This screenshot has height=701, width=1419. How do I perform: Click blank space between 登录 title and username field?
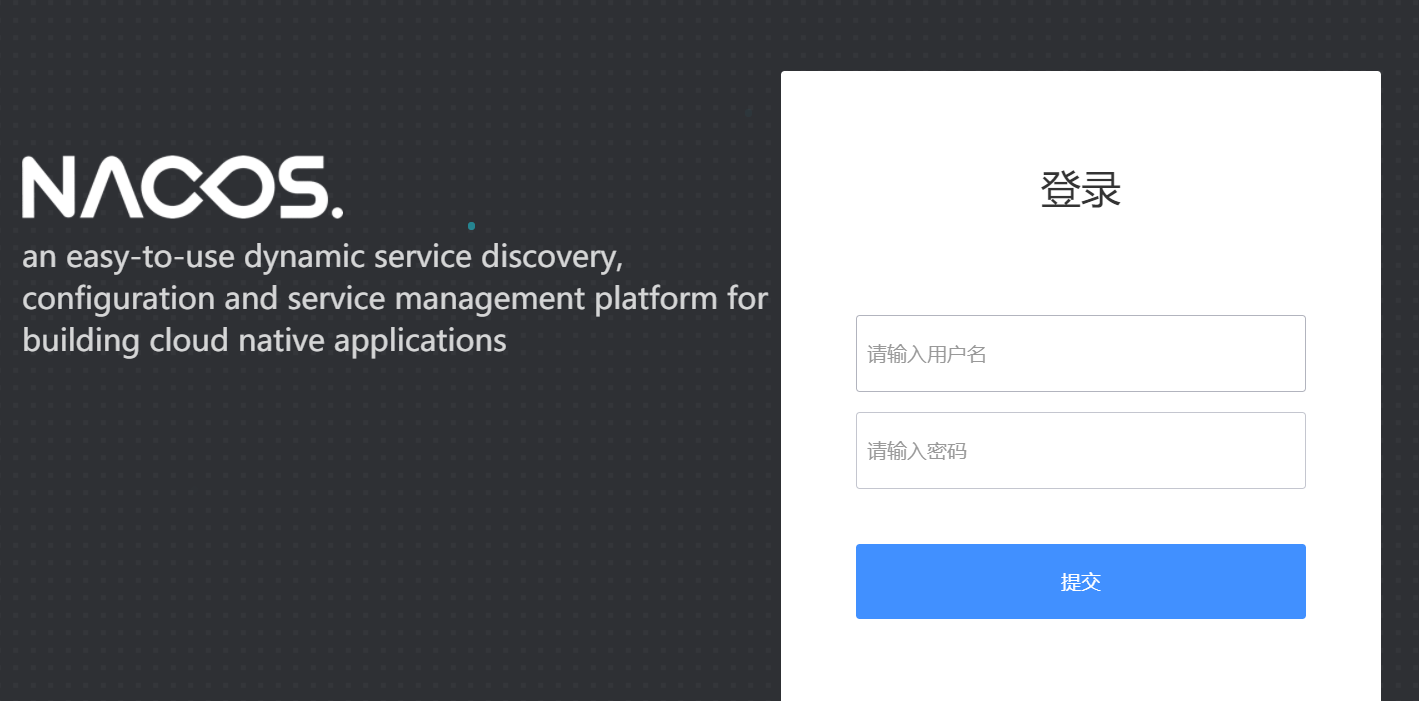point(1080,265)
